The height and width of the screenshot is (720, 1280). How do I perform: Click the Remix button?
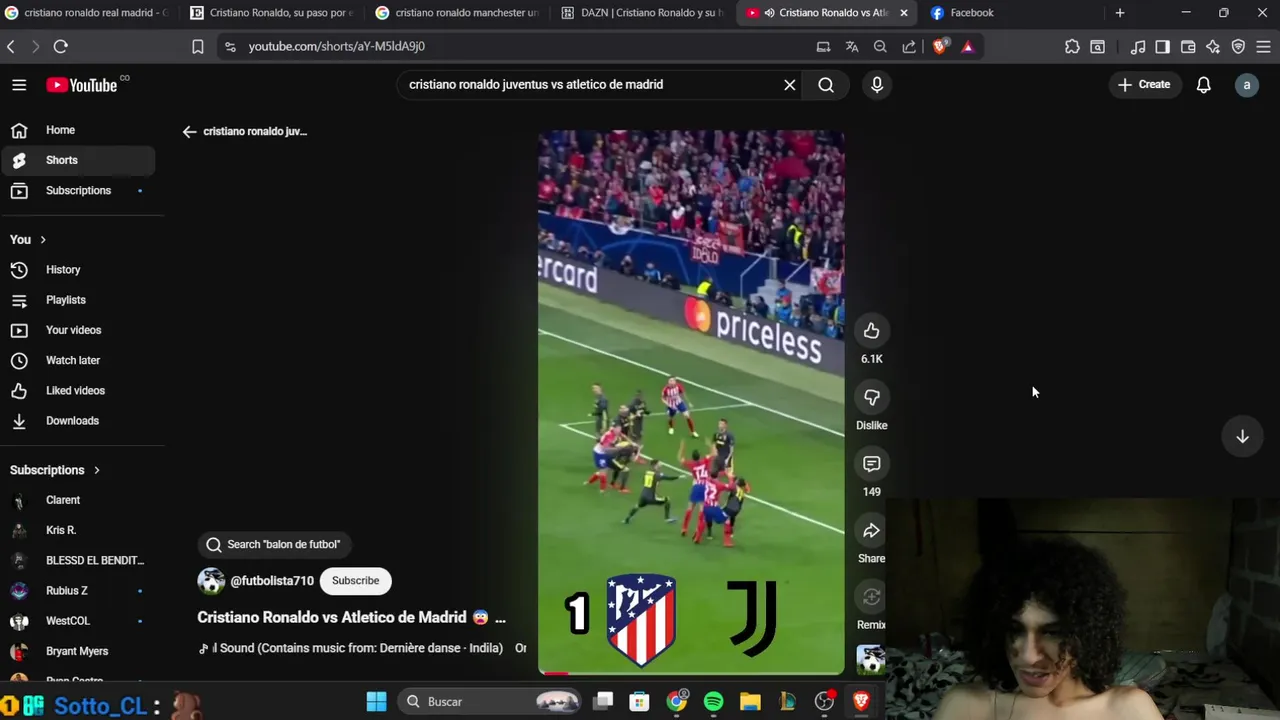pyautogui.click(x=872, y=597)
